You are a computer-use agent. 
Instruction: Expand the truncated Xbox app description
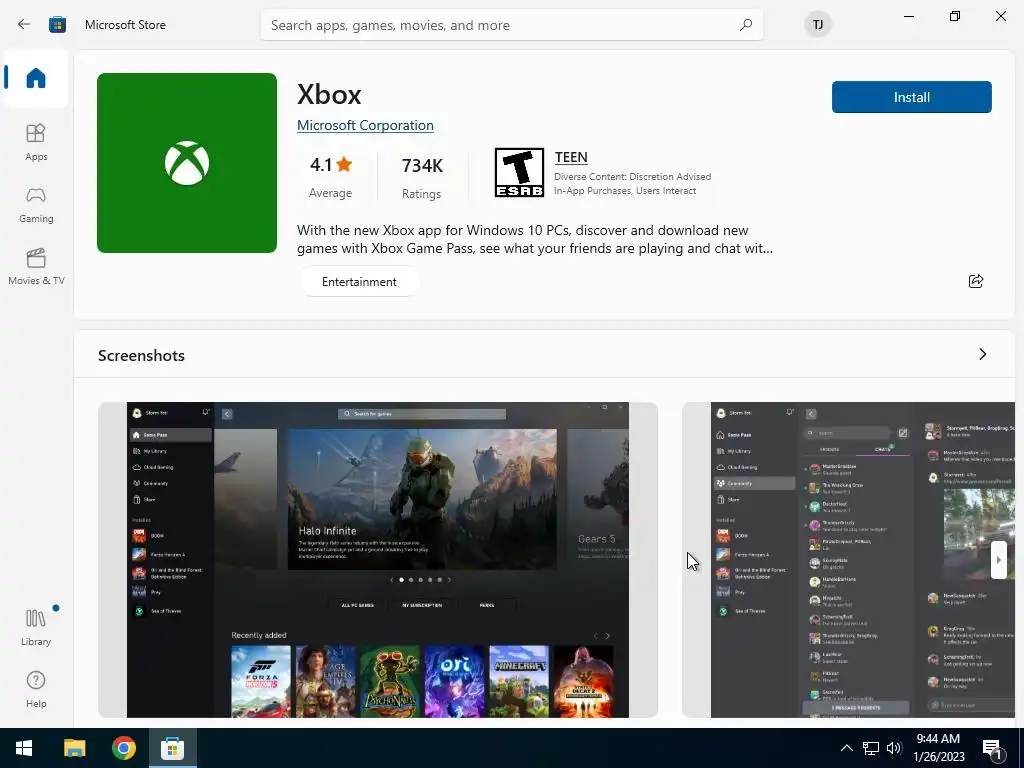coord(535,239)
